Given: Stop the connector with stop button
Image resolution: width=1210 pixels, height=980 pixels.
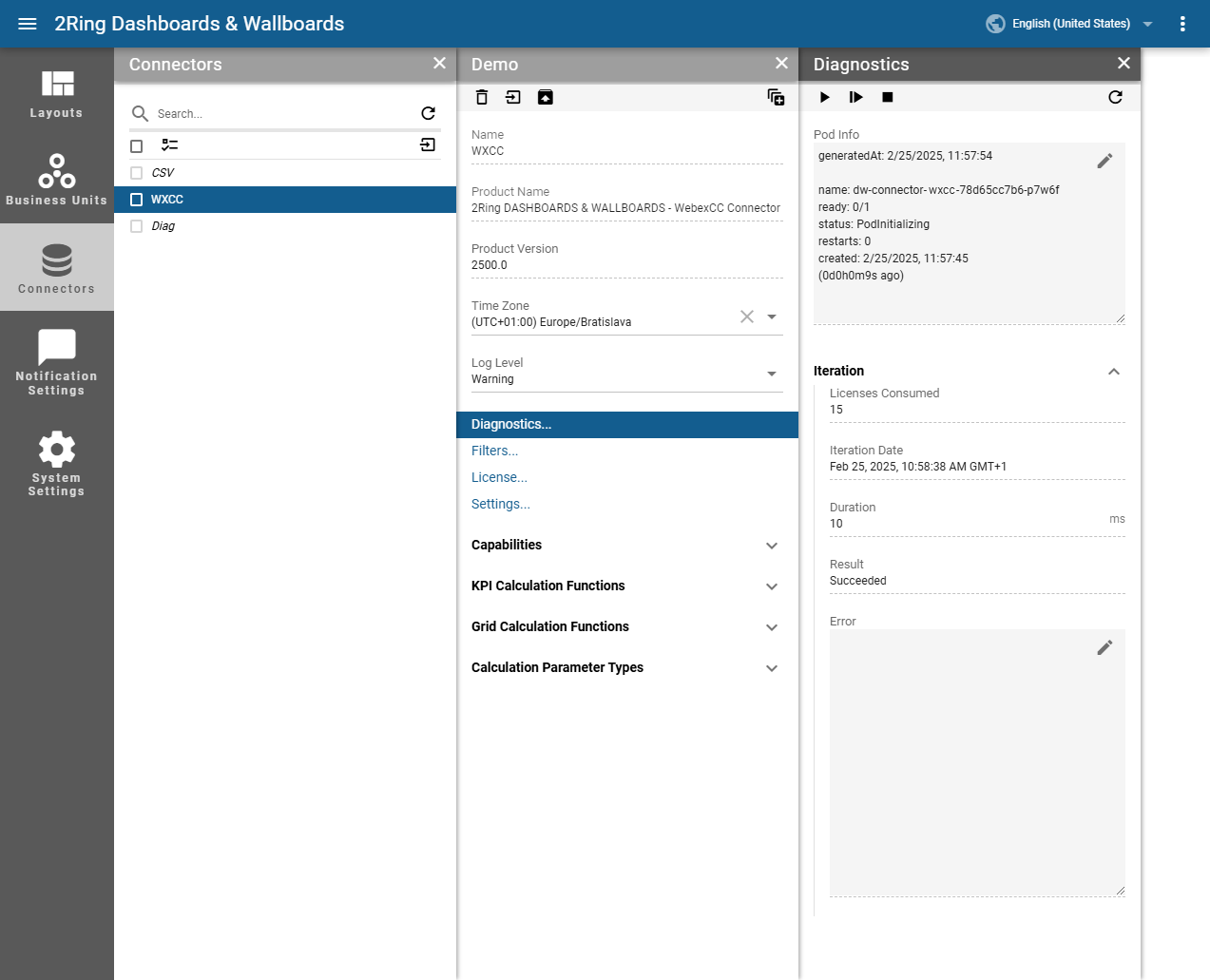Looking at the screenshot, I should 888,97.
